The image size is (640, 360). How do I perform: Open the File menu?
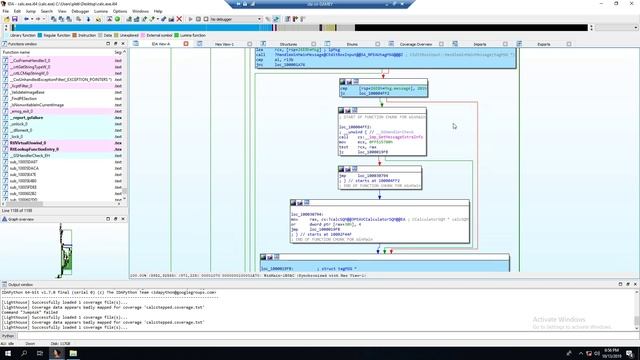click(x=6, y=11)
